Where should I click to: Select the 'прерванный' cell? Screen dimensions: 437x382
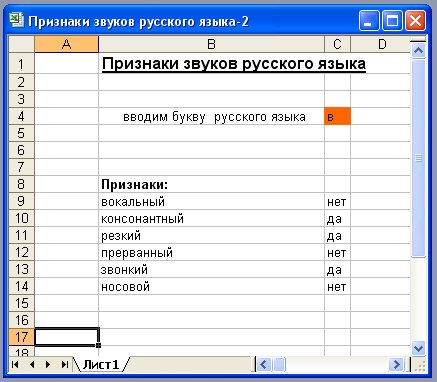coord(211,252)
